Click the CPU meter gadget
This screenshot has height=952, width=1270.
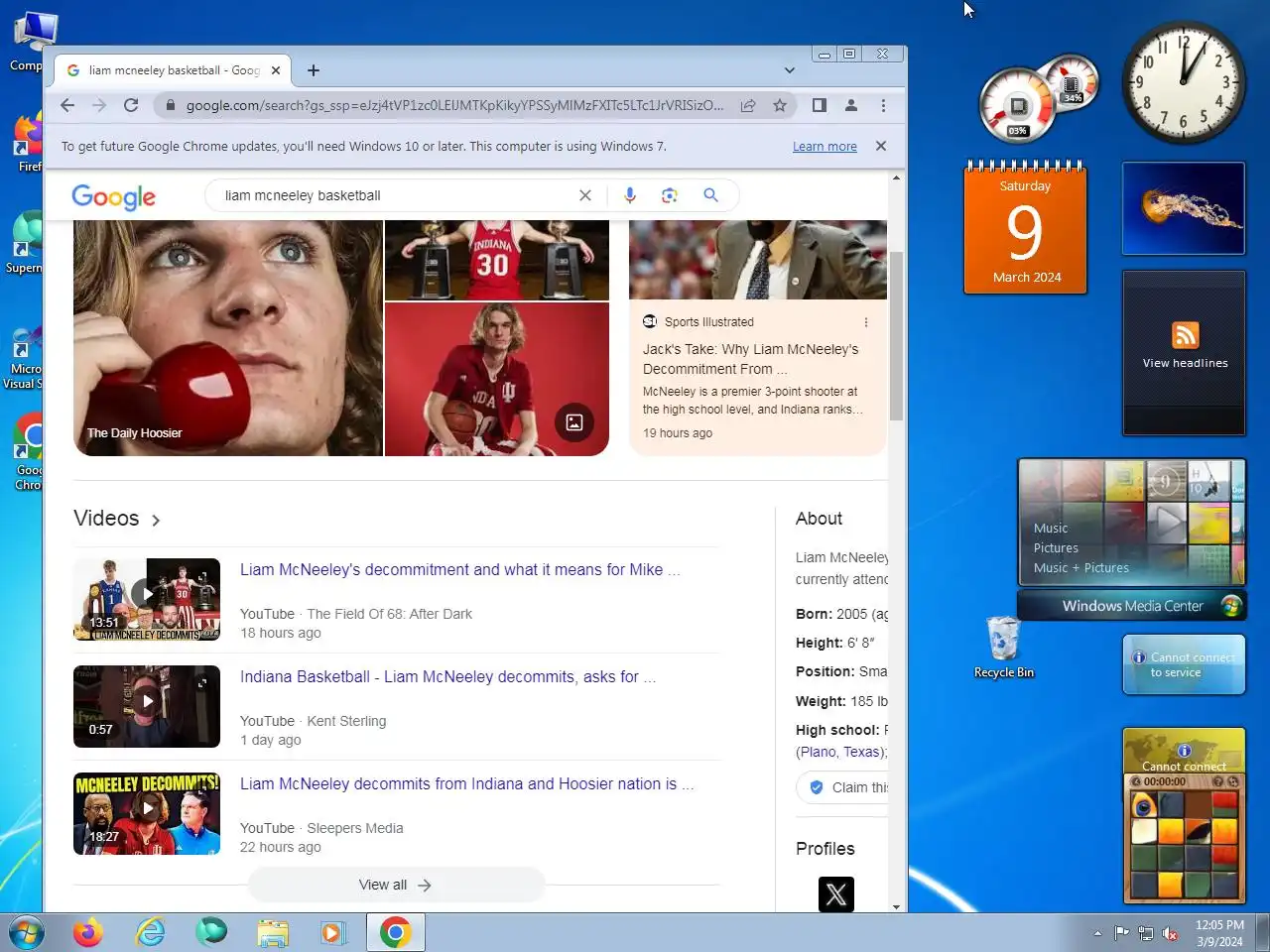click(x=1018, y=106)
